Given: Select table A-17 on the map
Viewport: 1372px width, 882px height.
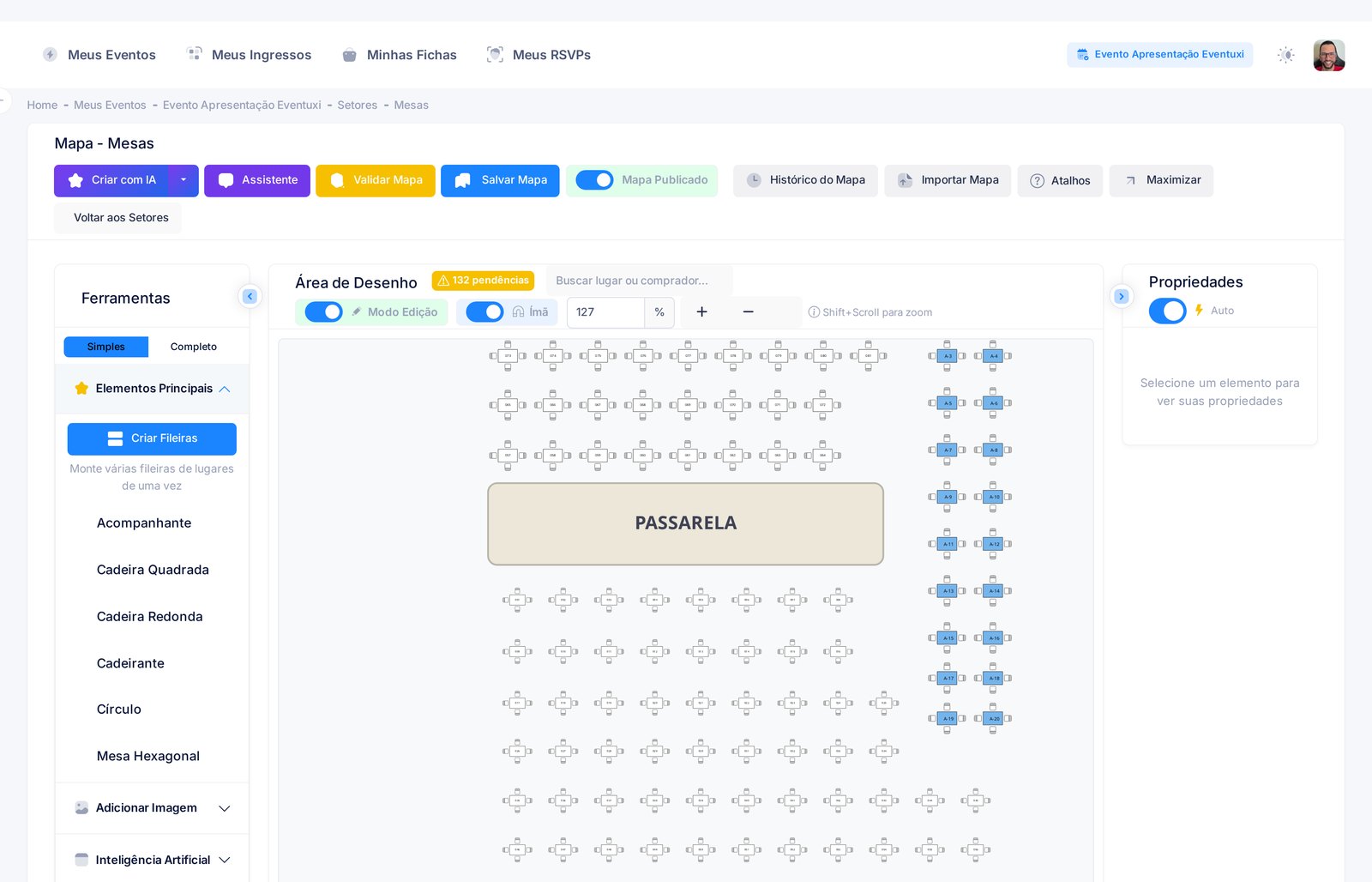Looking at the screenshot, I should pos(948,679).
